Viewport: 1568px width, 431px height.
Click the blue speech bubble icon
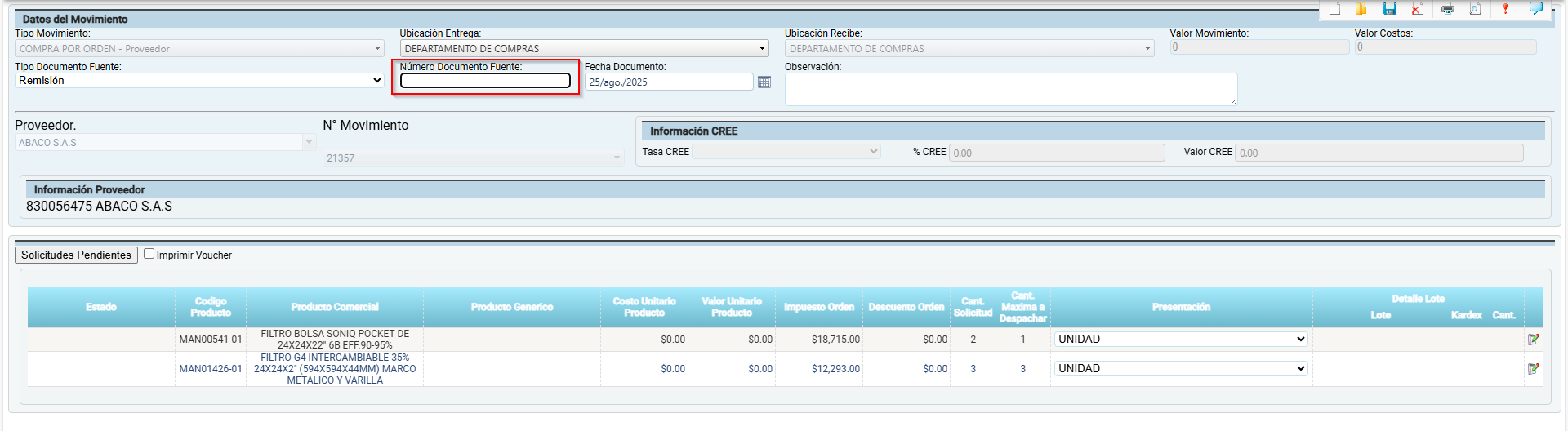coord(1535,9)
